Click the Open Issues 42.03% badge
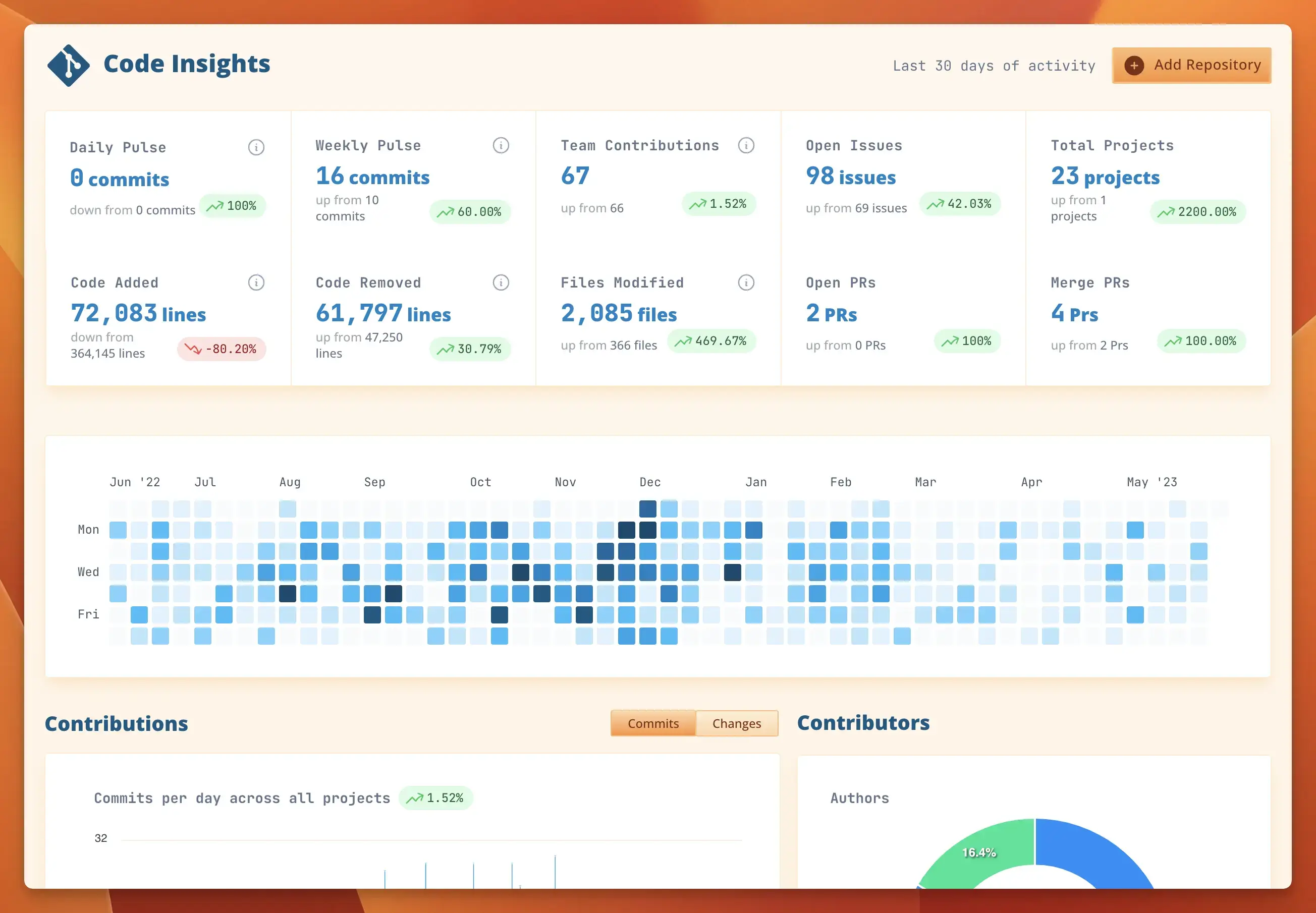 (960, 204)
